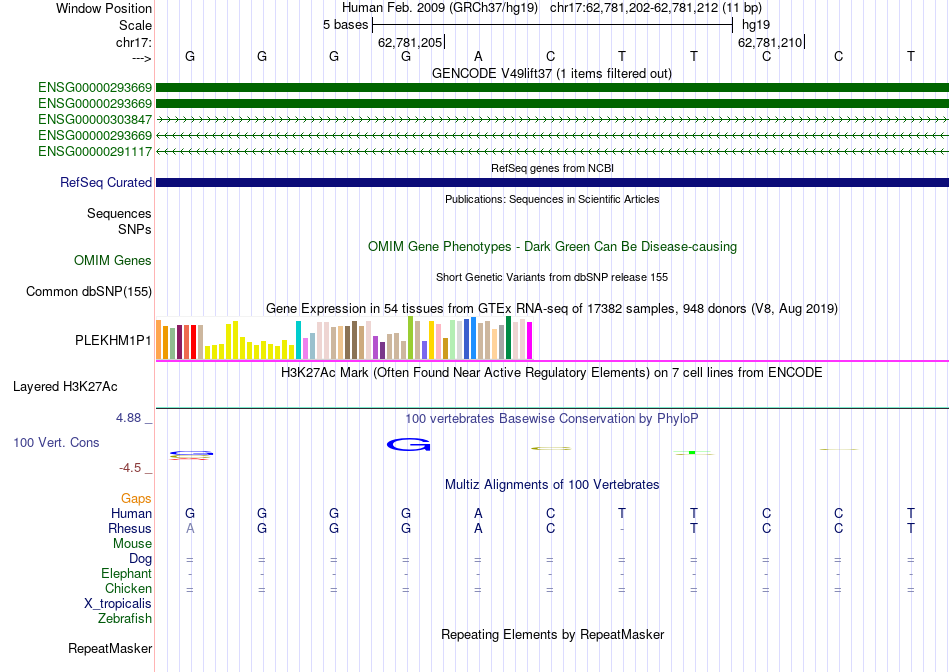Click the 'chr17:62,781,202-62,781,212 (11 bp)' position text
Screen dimensions: 950x672
[656, 8]
